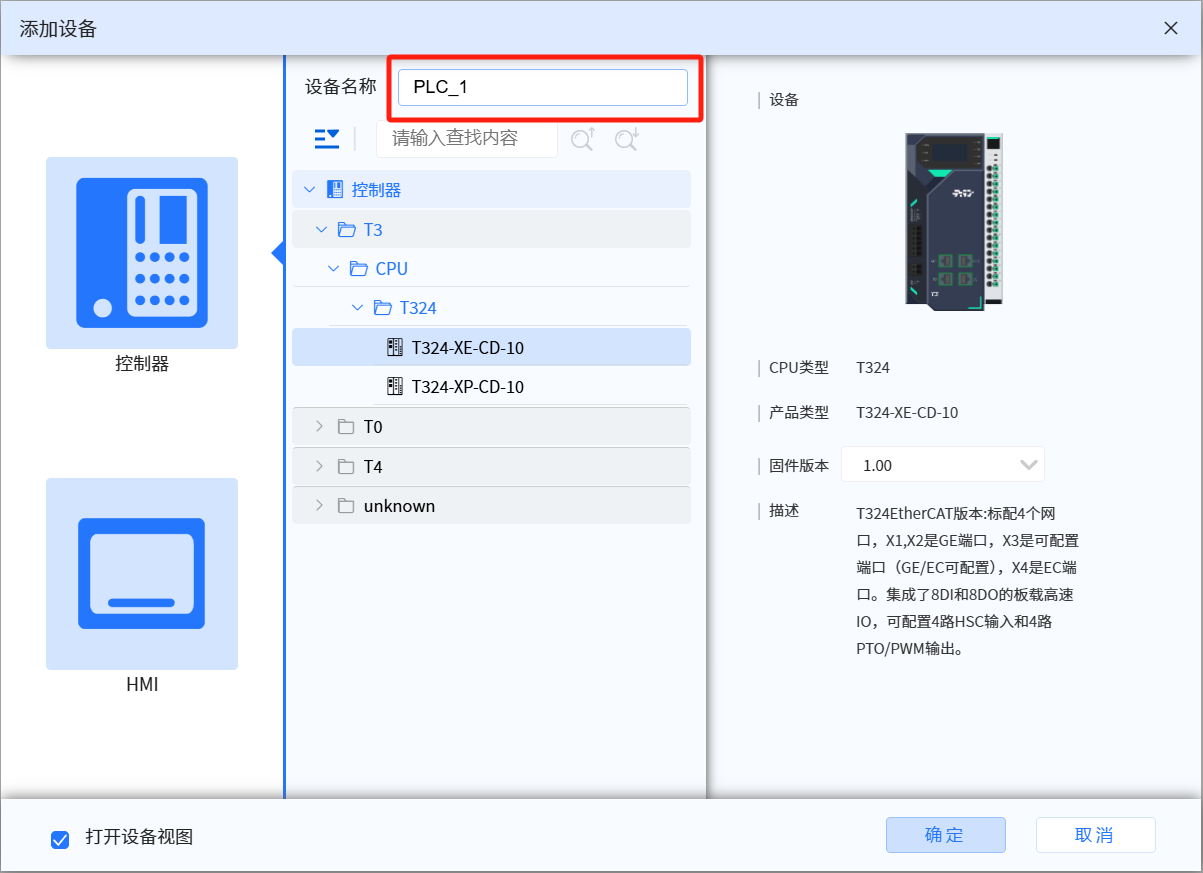Click the T324-XE-CD-10 module icon

[395, 347]
